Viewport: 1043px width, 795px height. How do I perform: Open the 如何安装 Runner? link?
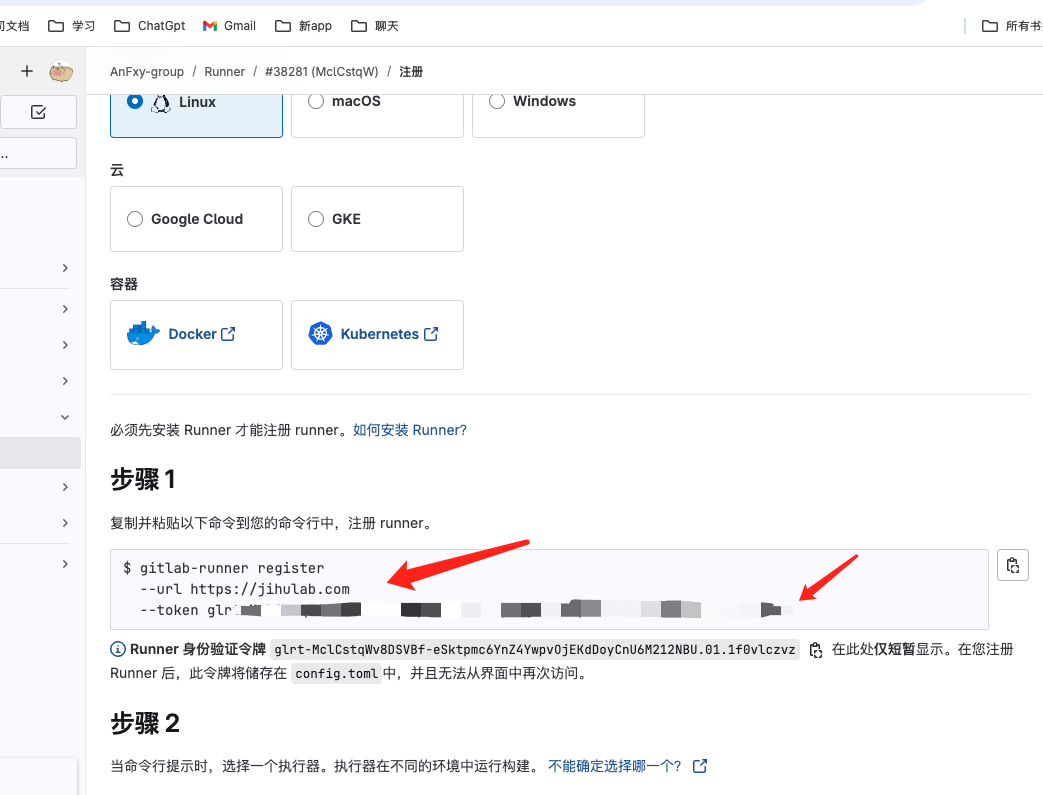coord(410,430)
